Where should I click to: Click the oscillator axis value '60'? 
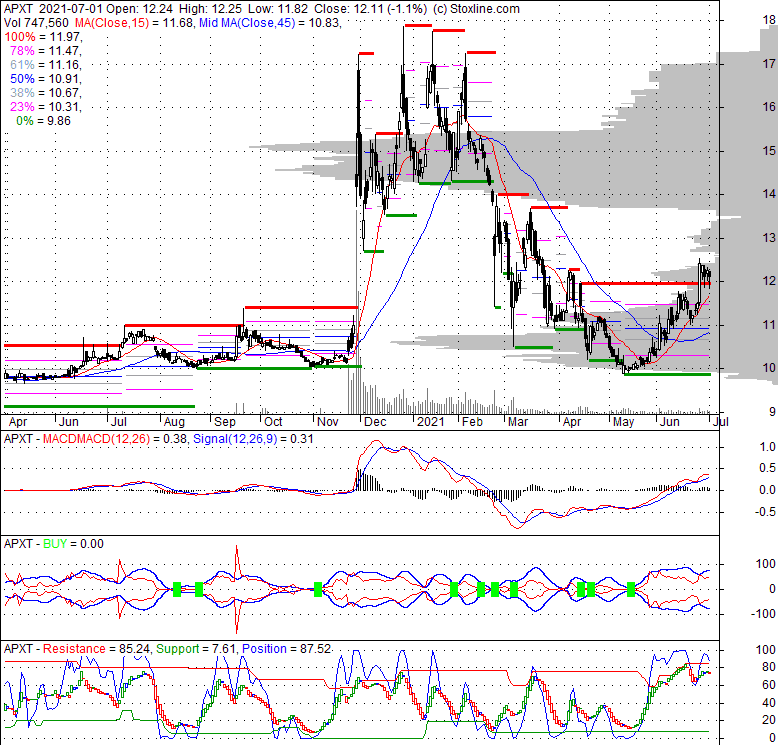pyautogui.click(x=770, y=685)
